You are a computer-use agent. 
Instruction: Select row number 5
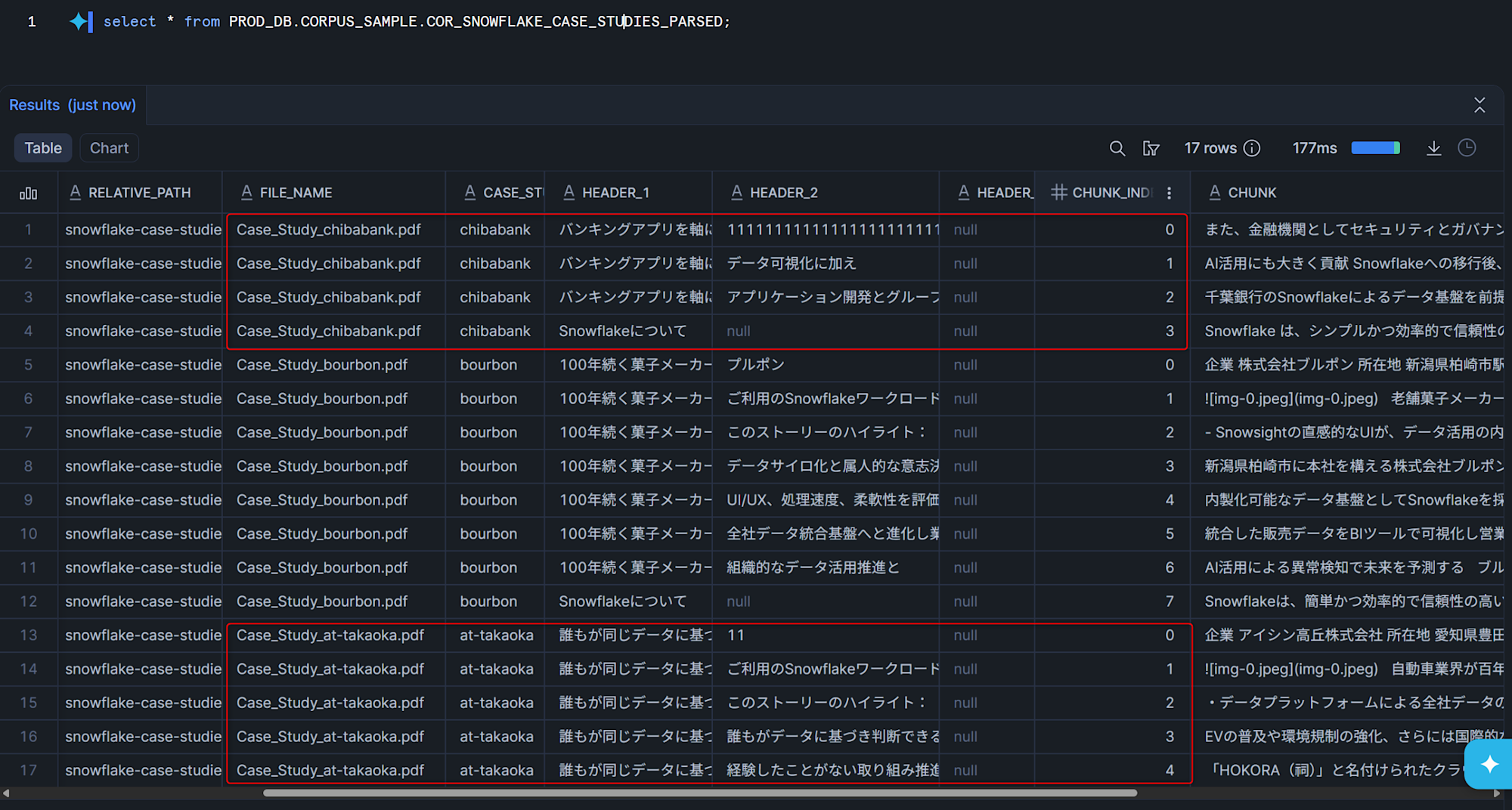coord(29,365)
